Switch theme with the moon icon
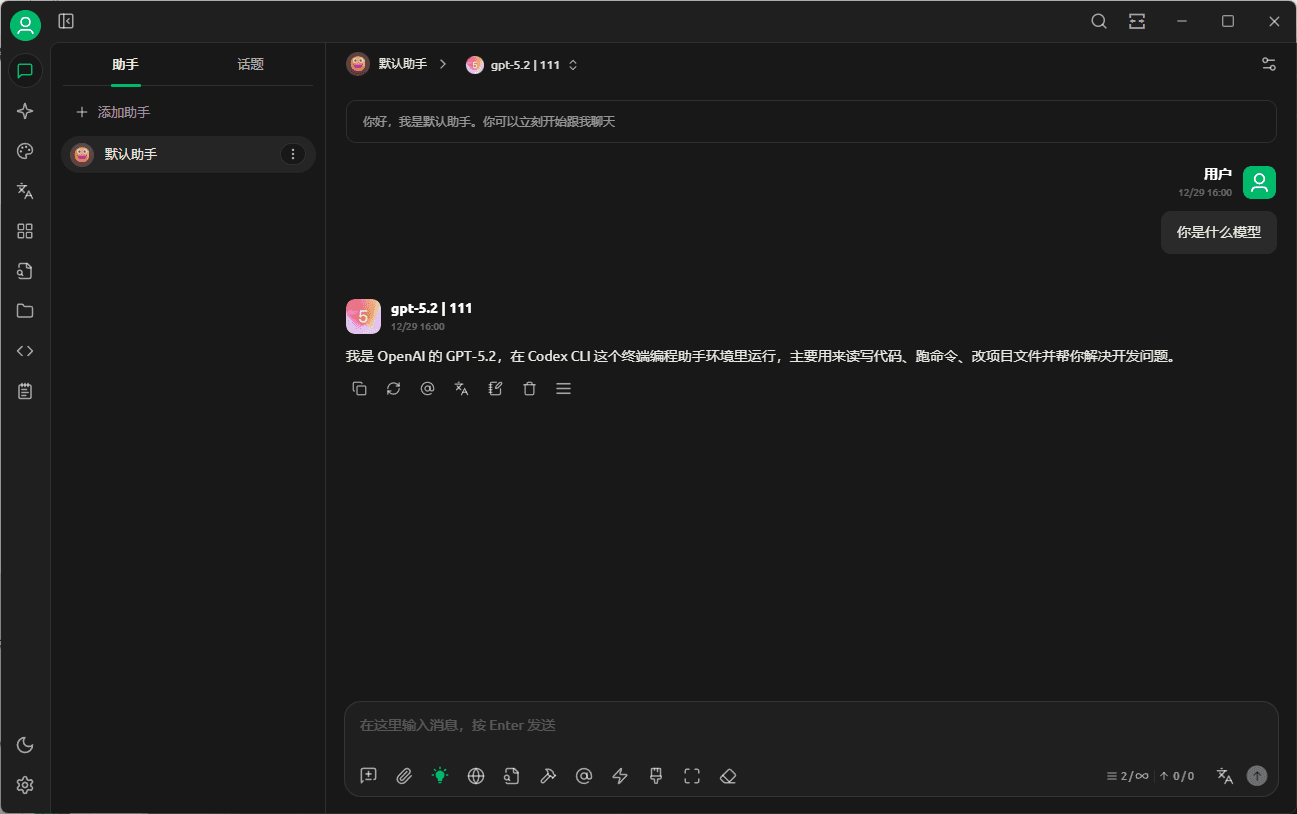Screen dimensions: 1297x814 pyautogui.click(x=25, y=745)
